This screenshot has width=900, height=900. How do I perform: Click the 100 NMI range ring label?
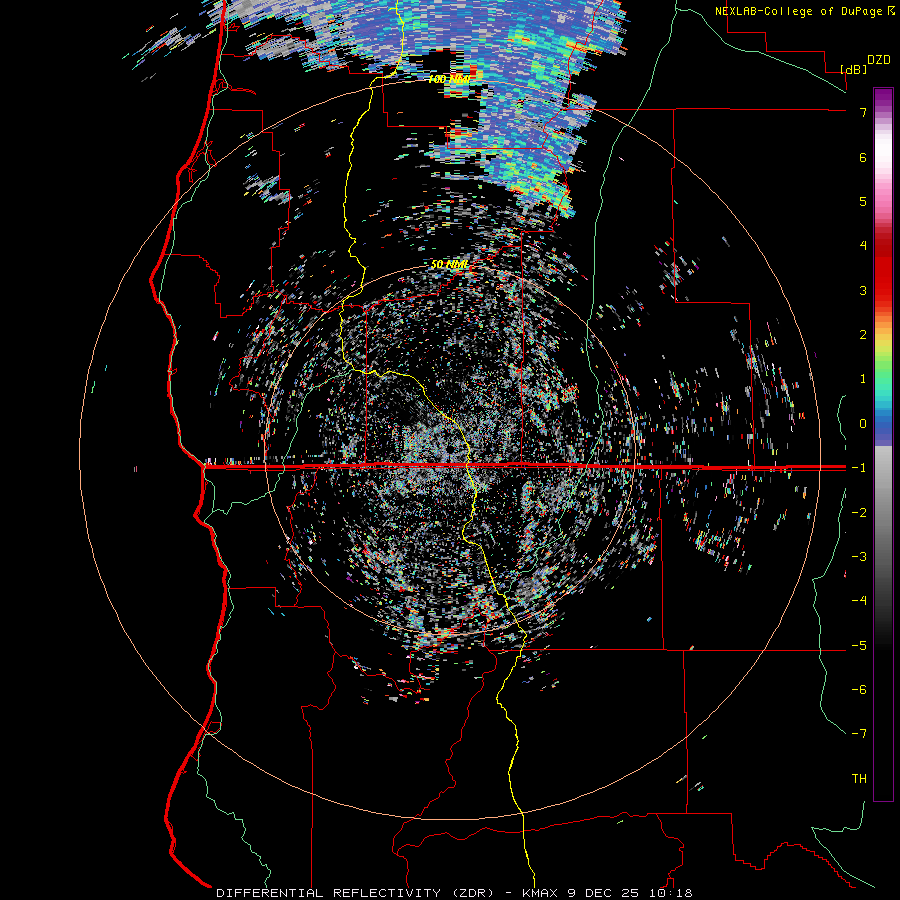point(449,79)
